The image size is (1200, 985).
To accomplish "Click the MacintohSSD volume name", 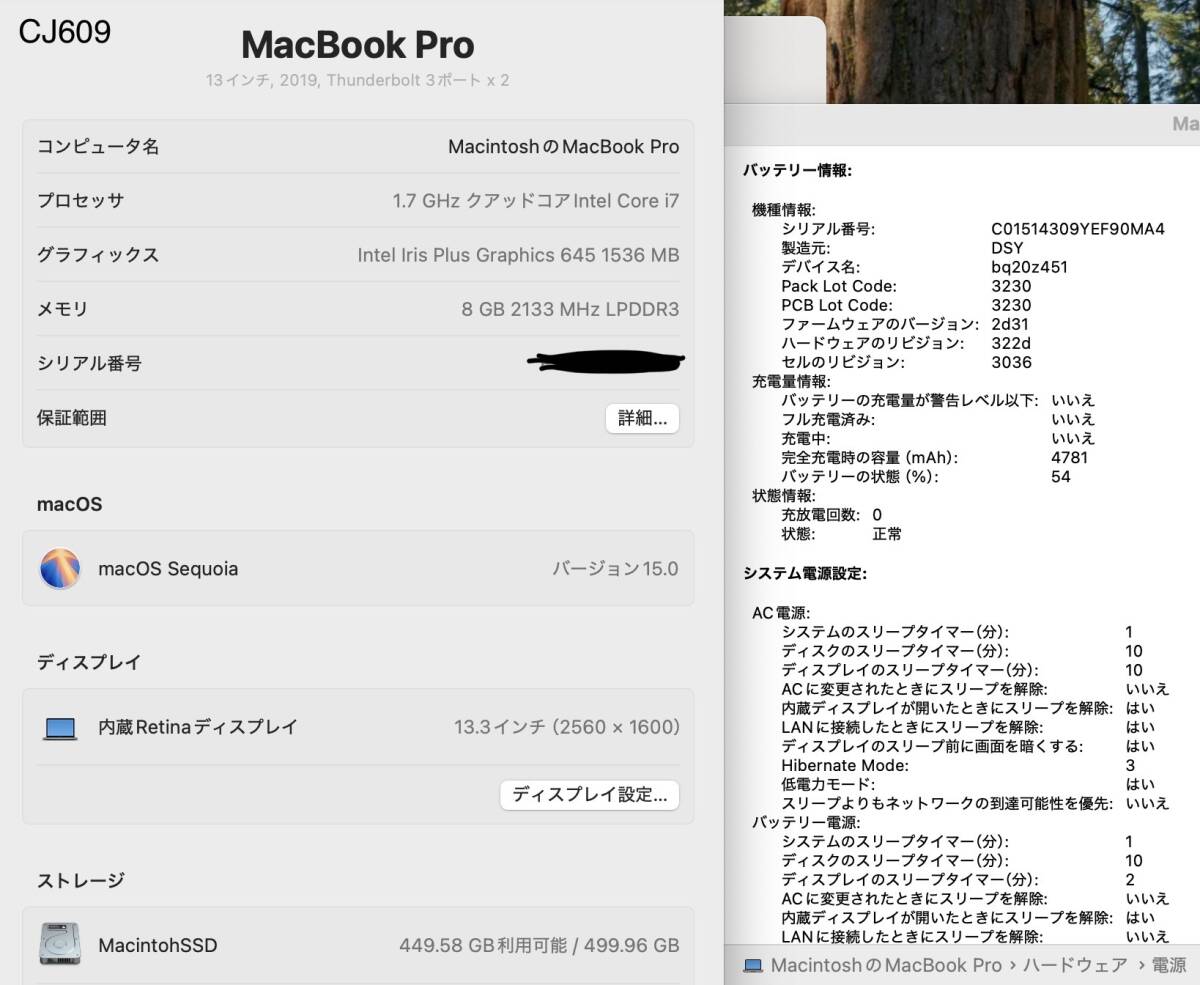I will click(157, 945).
